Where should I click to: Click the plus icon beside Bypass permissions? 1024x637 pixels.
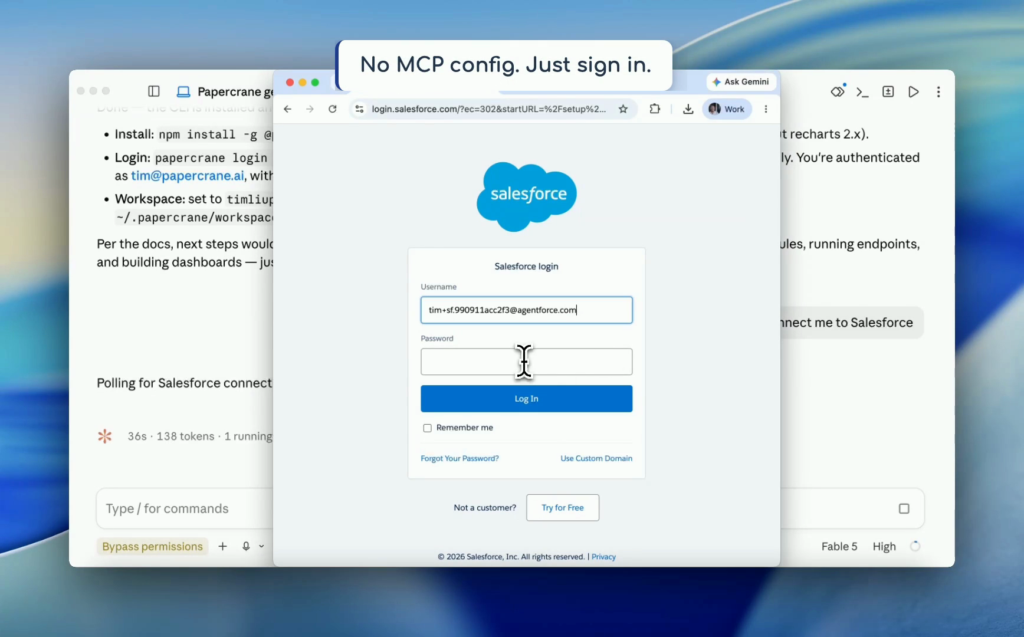223,546
